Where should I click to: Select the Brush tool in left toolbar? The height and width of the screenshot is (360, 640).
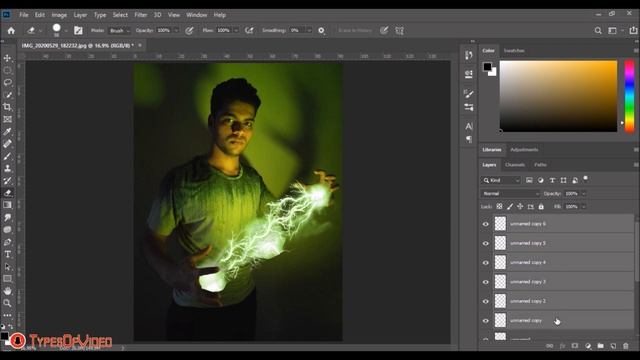(7, 156)
